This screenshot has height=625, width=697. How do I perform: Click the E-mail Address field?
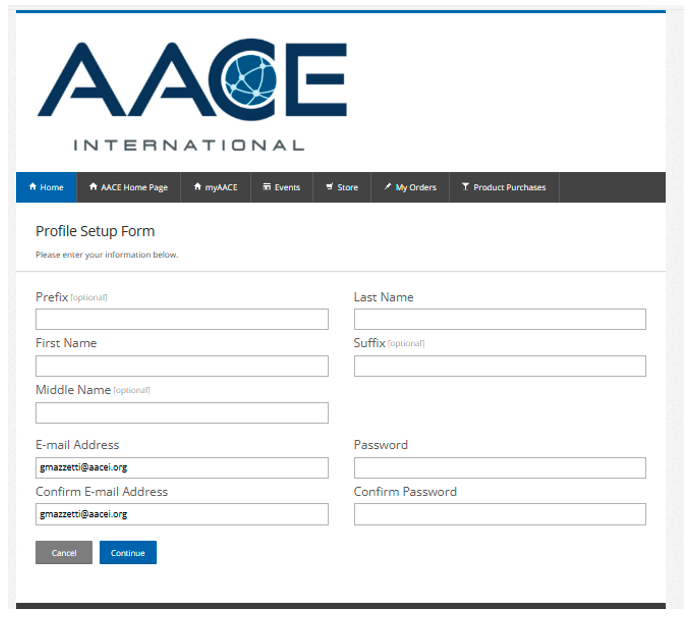click(182, 468)
